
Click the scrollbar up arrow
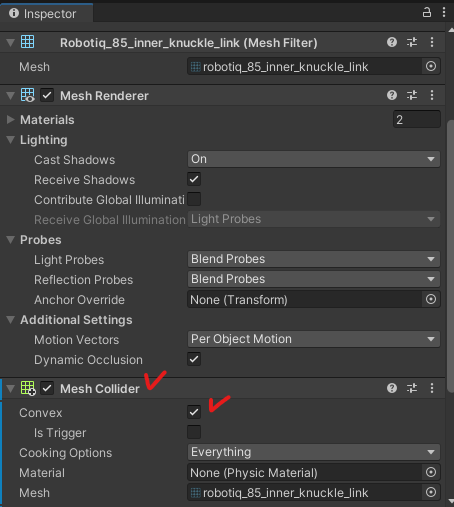point(451,30)
